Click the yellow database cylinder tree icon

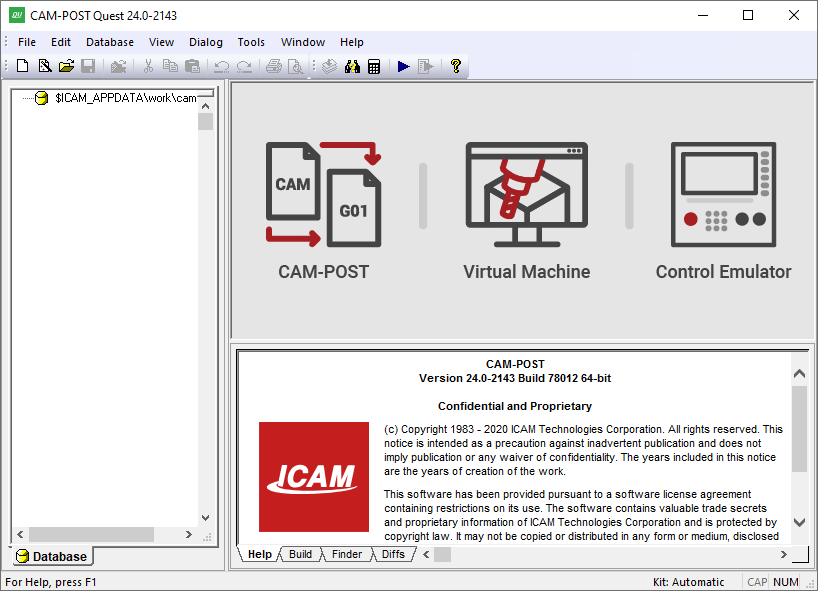tap(41, 98)
